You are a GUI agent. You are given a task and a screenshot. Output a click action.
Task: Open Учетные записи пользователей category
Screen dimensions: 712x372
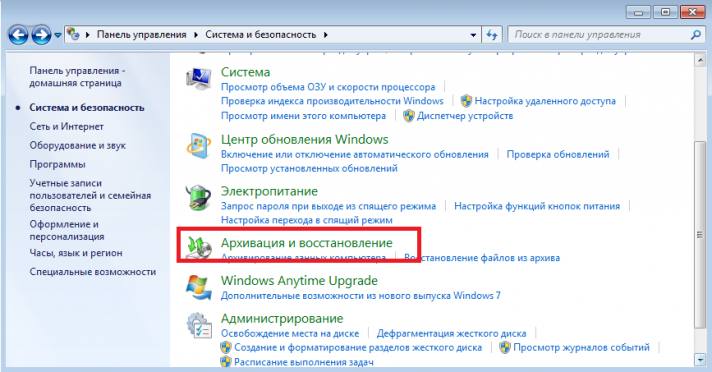[90, 195]
